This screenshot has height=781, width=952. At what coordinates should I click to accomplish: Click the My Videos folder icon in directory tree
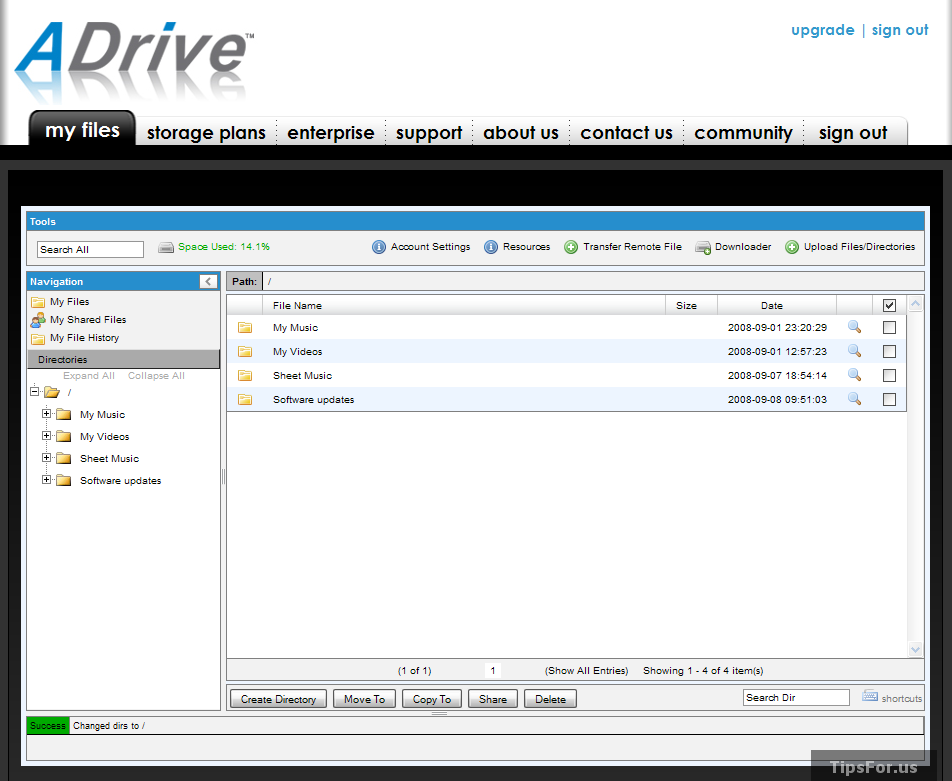(x=64, y=437)
